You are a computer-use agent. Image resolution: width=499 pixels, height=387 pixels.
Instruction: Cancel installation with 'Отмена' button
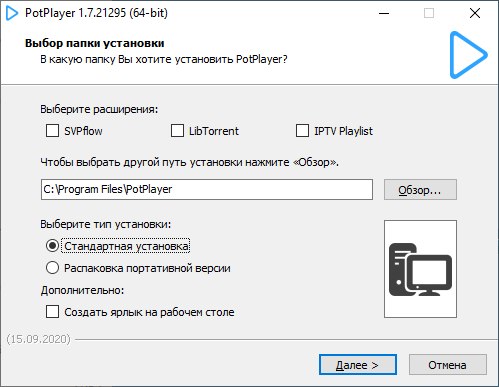click(x=448, y=365)
